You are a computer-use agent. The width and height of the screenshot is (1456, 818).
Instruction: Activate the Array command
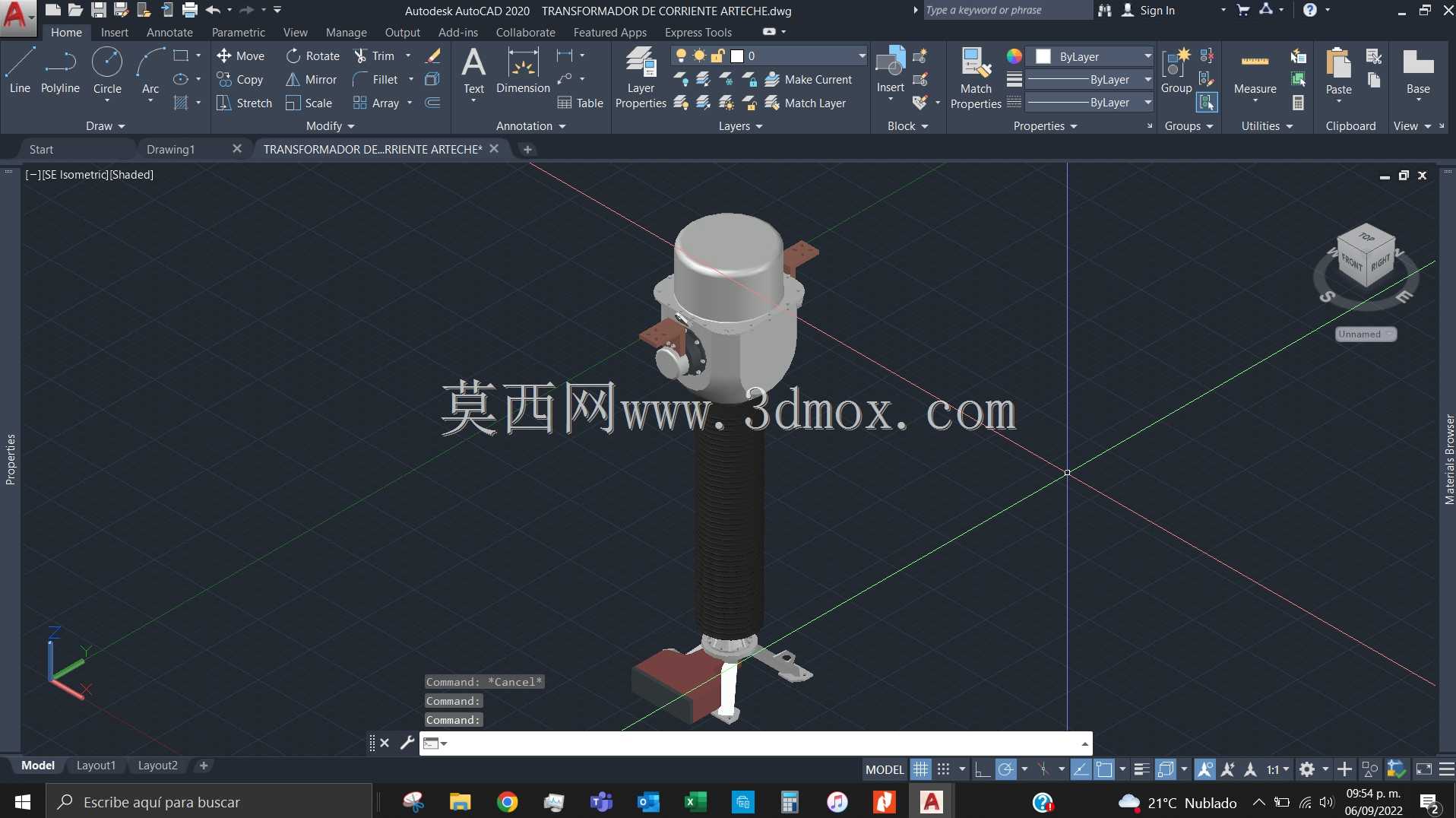pos(376,103)
